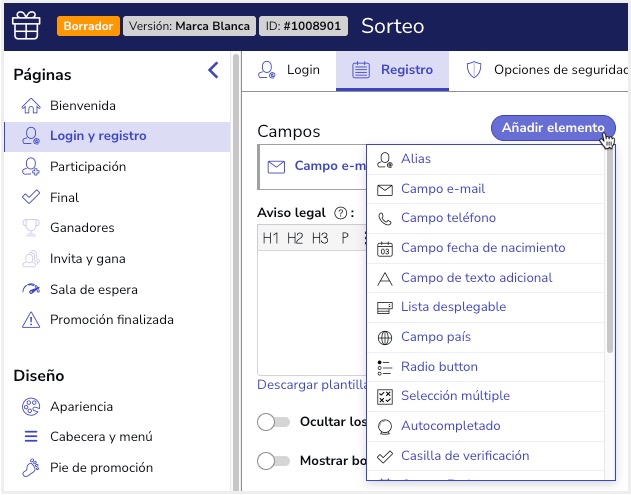Image resolution: width=631 pixels, height=495 pixels.
Task: Click the Casilla de verificación check icon
Action: coord(385,457)
